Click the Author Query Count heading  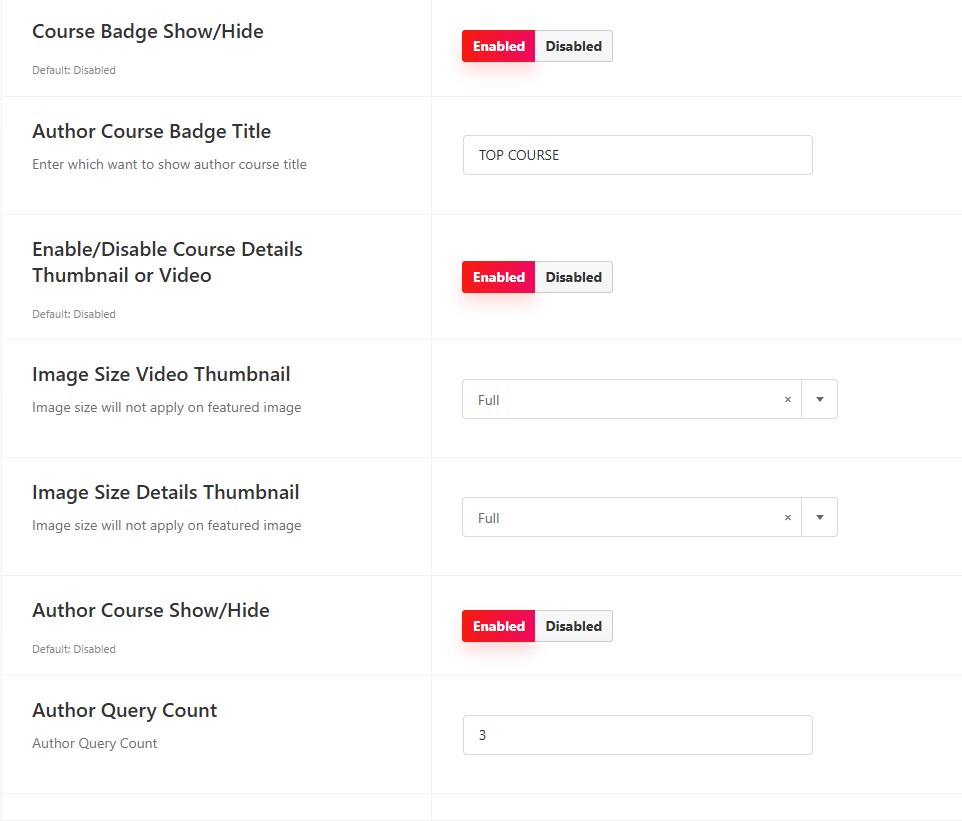click(x=125, y=710)
